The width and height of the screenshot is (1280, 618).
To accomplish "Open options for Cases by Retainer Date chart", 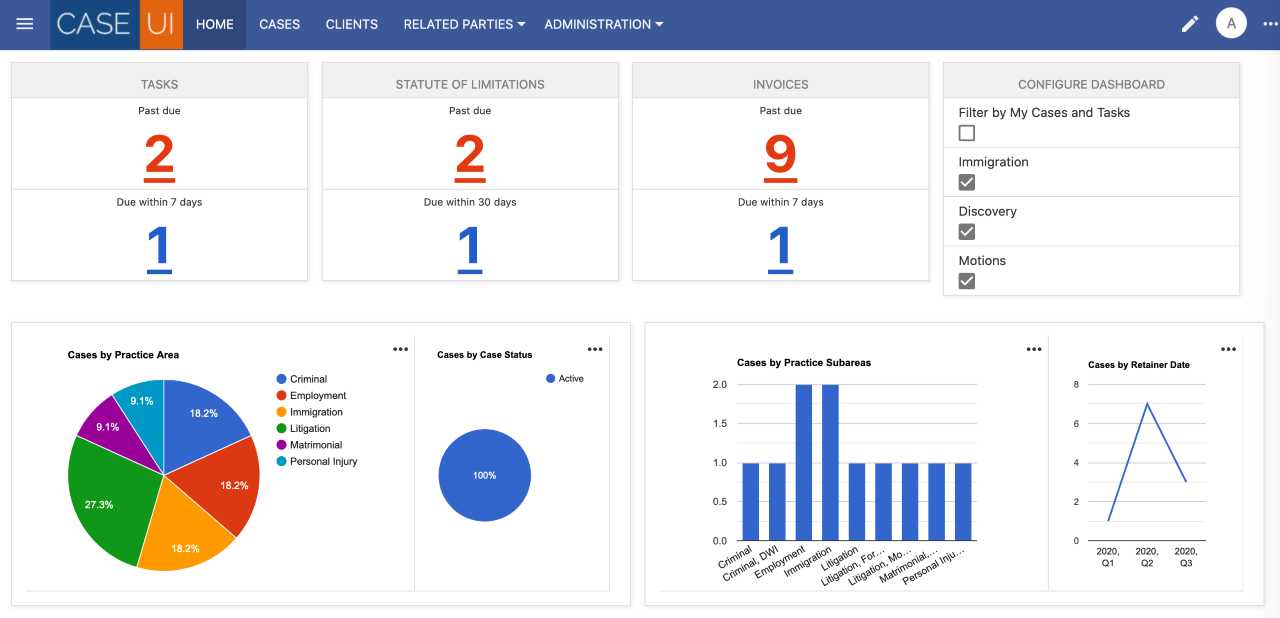I will click(x=1228, y=349).
